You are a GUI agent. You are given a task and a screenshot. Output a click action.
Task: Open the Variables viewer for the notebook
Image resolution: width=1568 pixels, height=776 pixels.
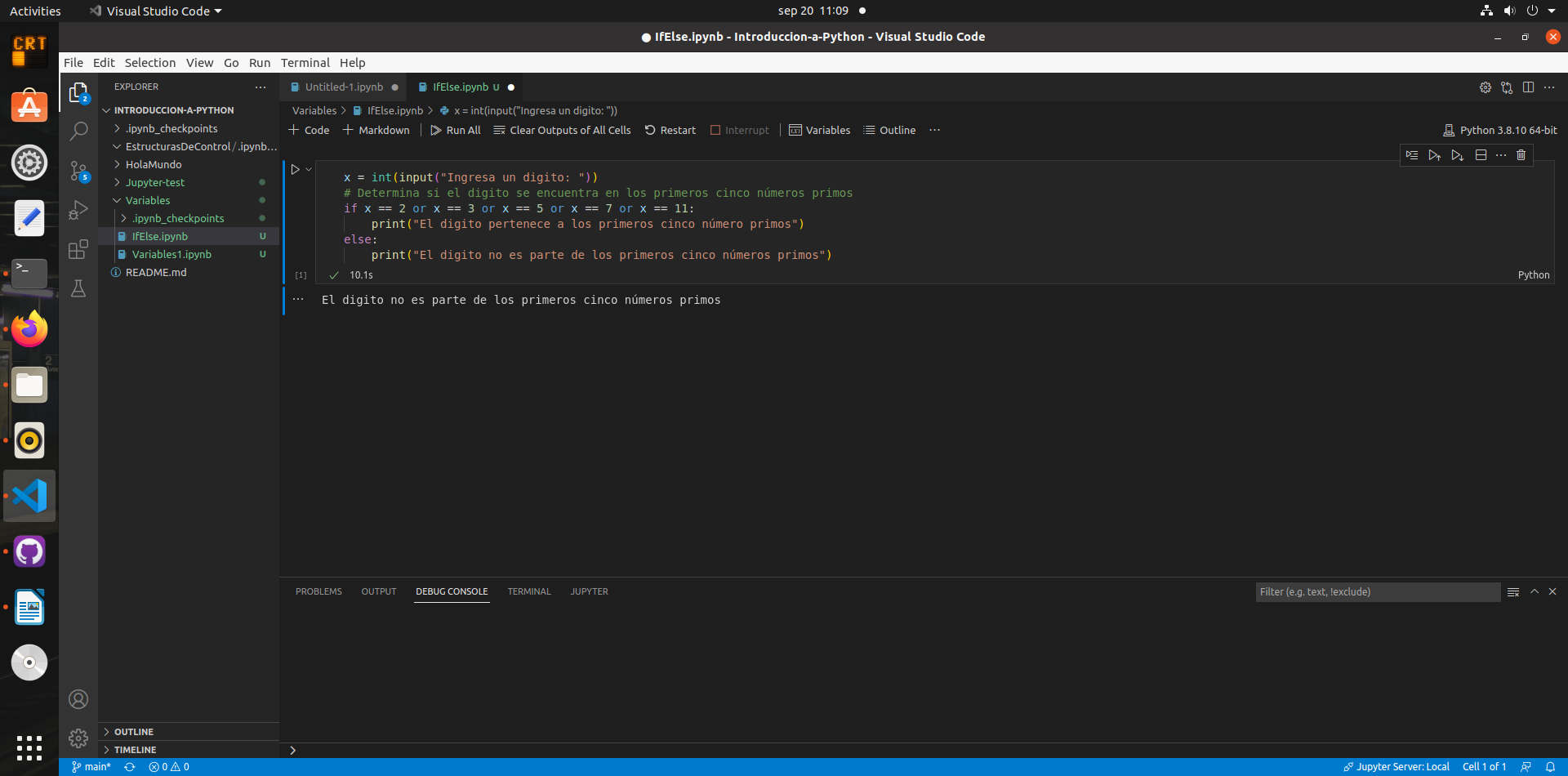click(x=819, y=130)
